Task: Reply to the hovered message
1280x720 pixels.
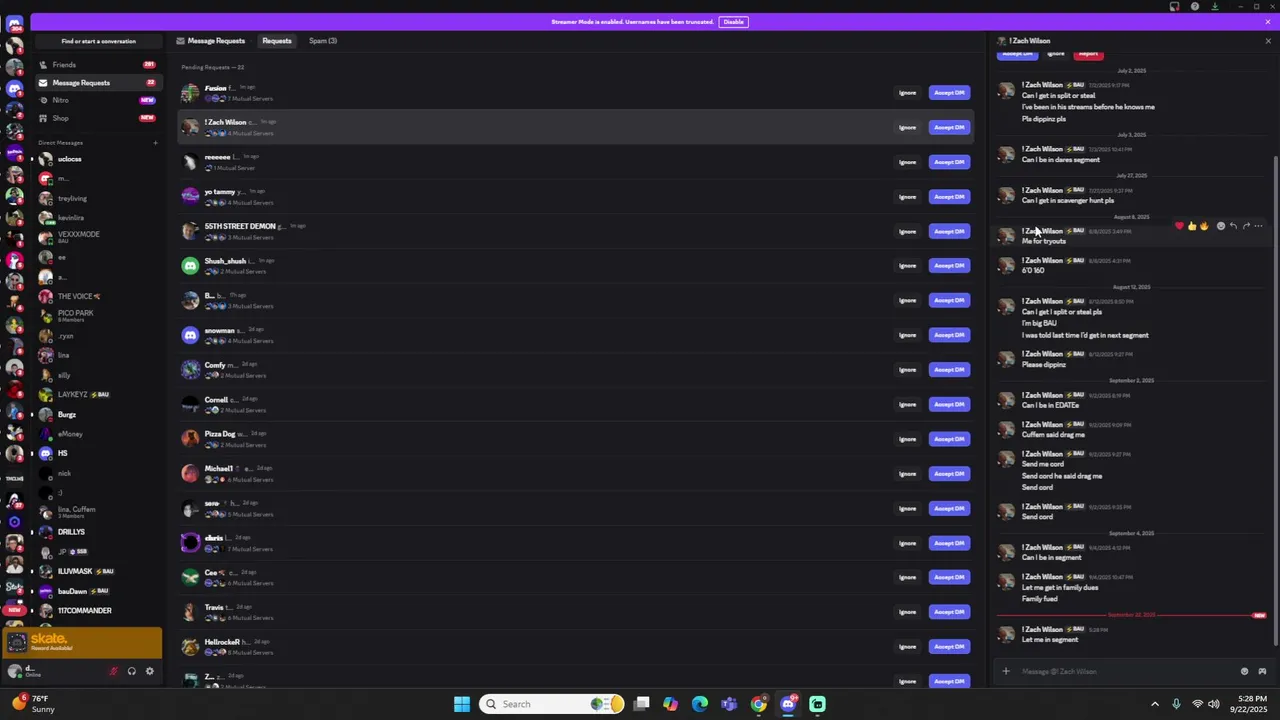Action: coord(1233,226)
